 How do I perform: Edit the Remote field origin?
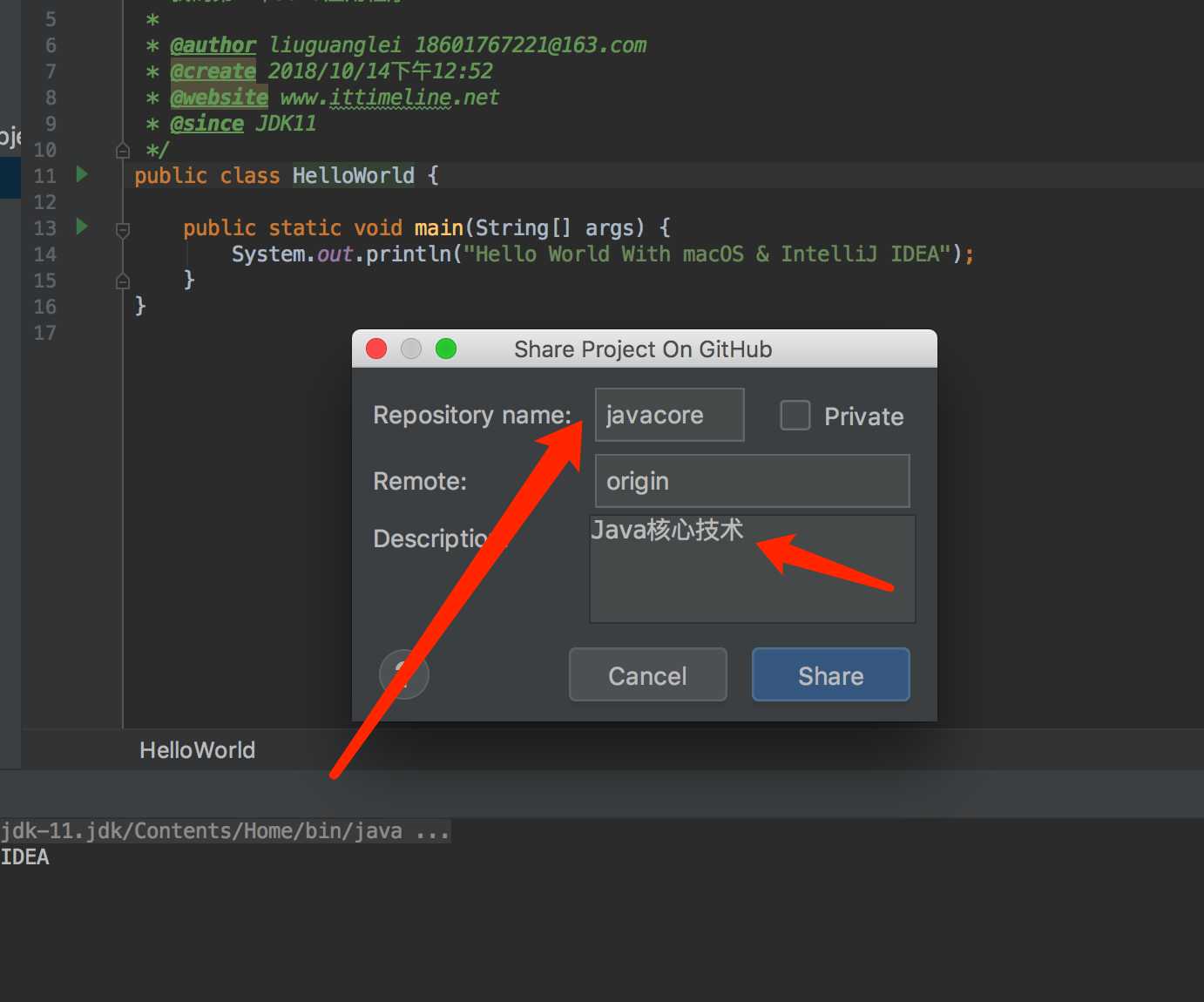pos(752,481)
